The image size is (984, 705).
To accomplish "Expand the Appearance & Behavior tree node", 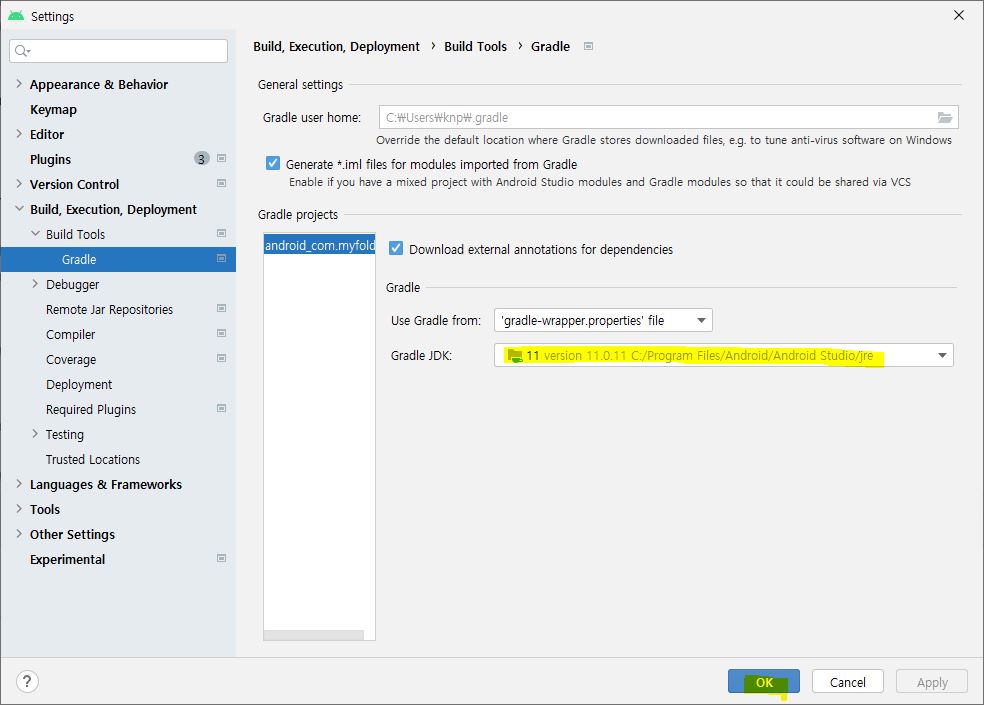I will click(x=18, y=84).
